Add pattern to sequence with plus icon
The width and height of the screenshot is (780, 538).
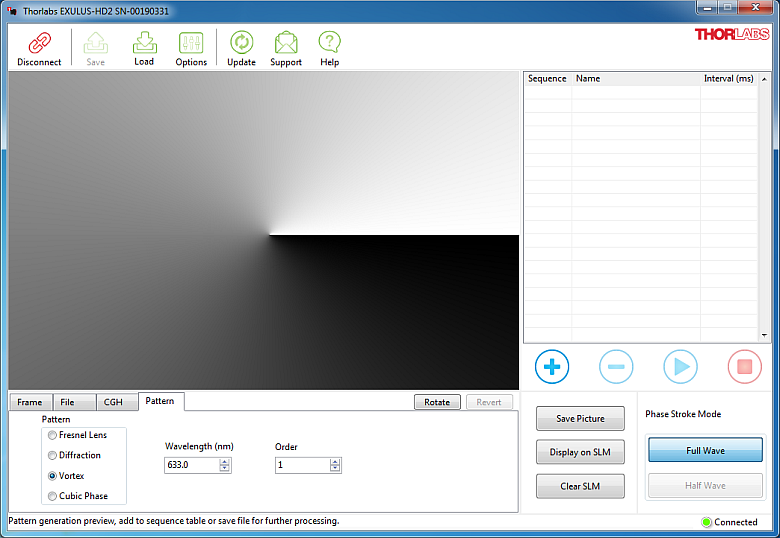[552, 367]
